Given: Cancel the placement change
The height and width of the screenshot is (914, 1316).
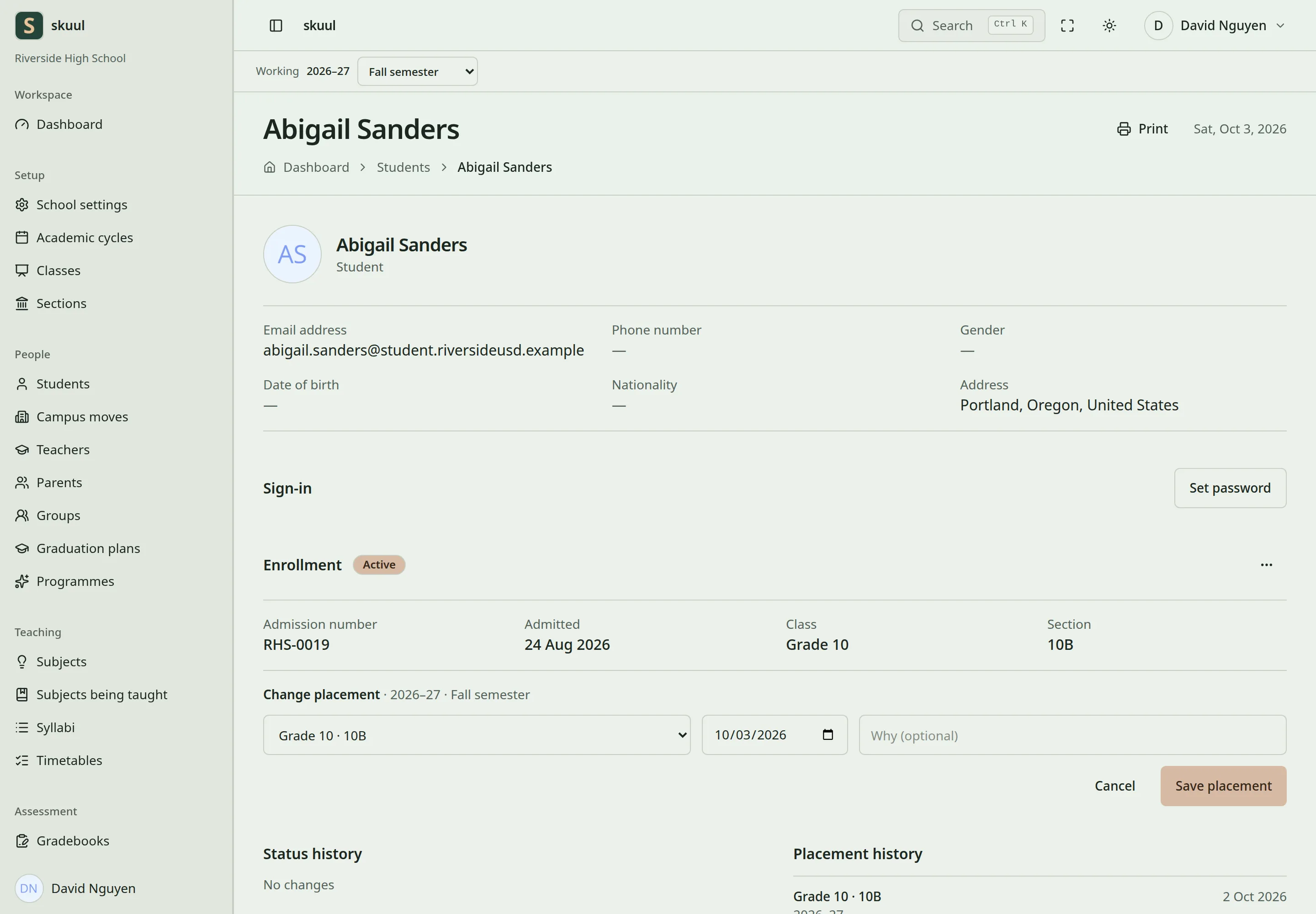Looking at the screenshot, I should [1114, 786].
